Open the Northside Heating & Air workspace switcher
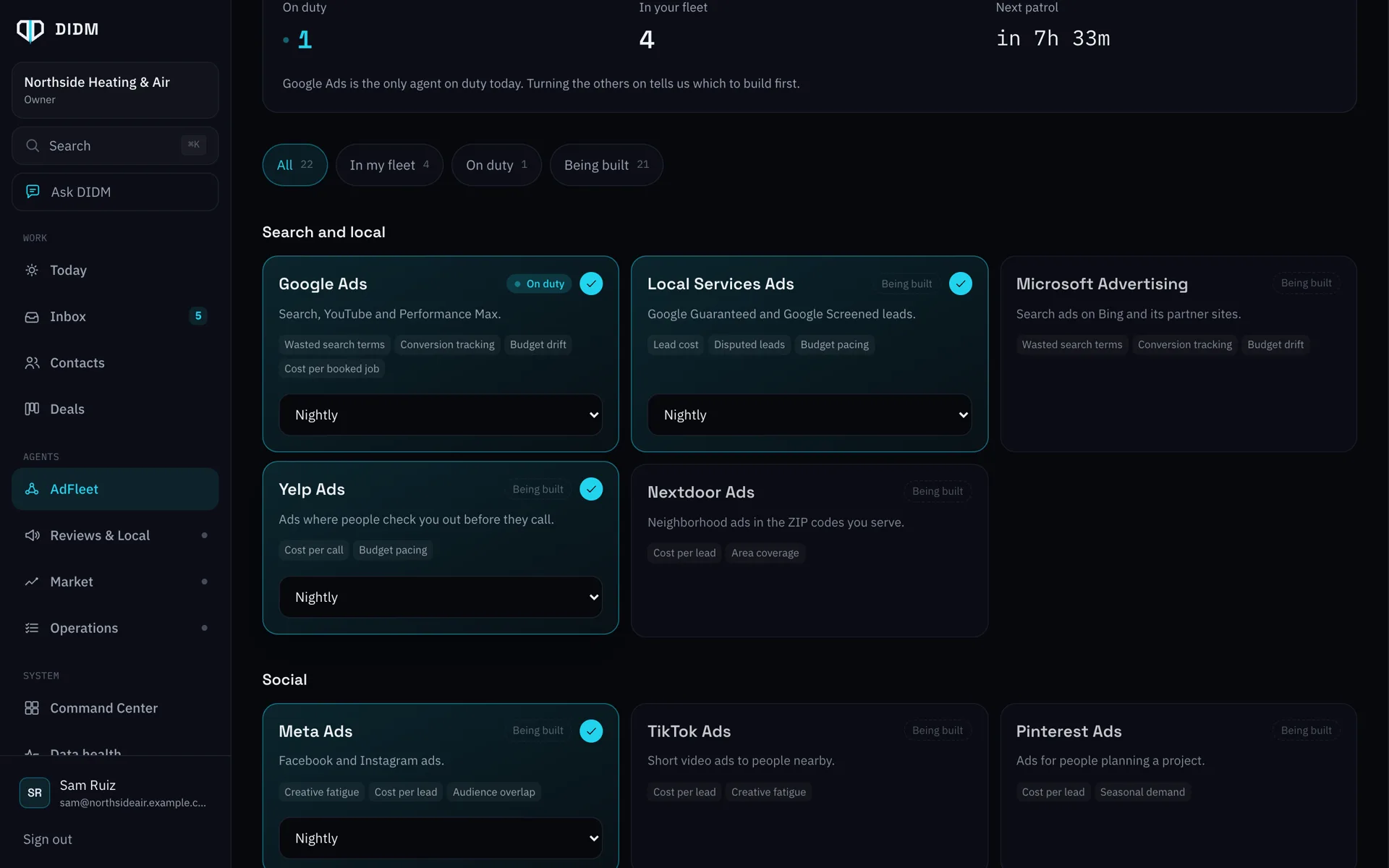The height and width of the screenshot is (868, 1389). click(x=115, y=90)
